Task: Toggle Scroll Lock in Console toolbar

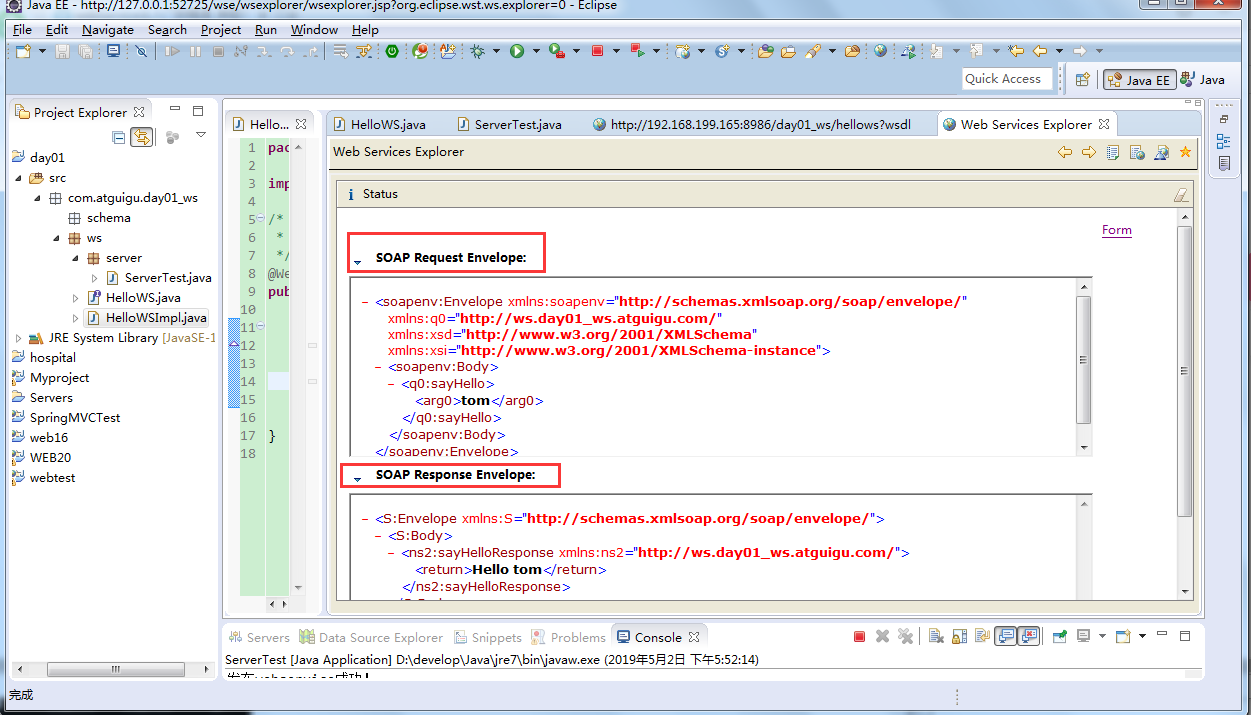Action: point(959,636)
